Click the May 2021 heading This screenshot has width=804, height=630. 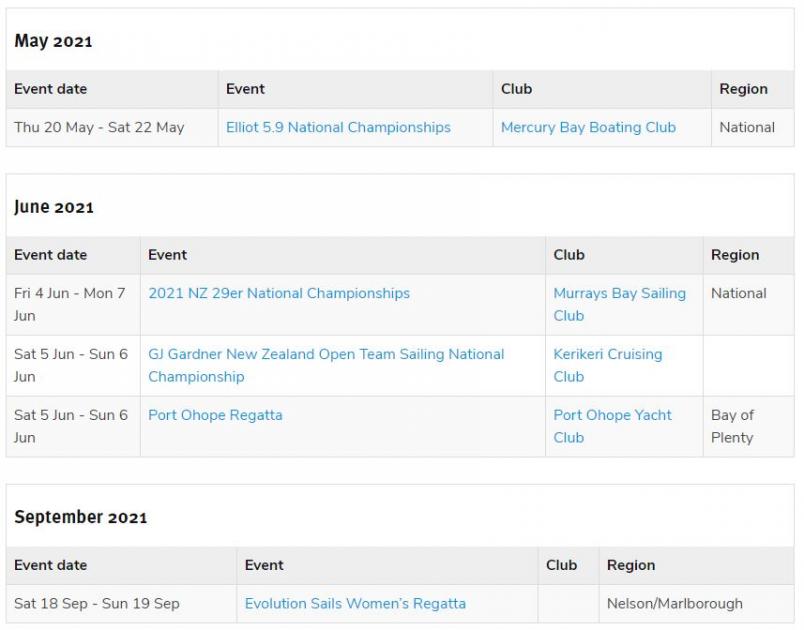point(53,41)
